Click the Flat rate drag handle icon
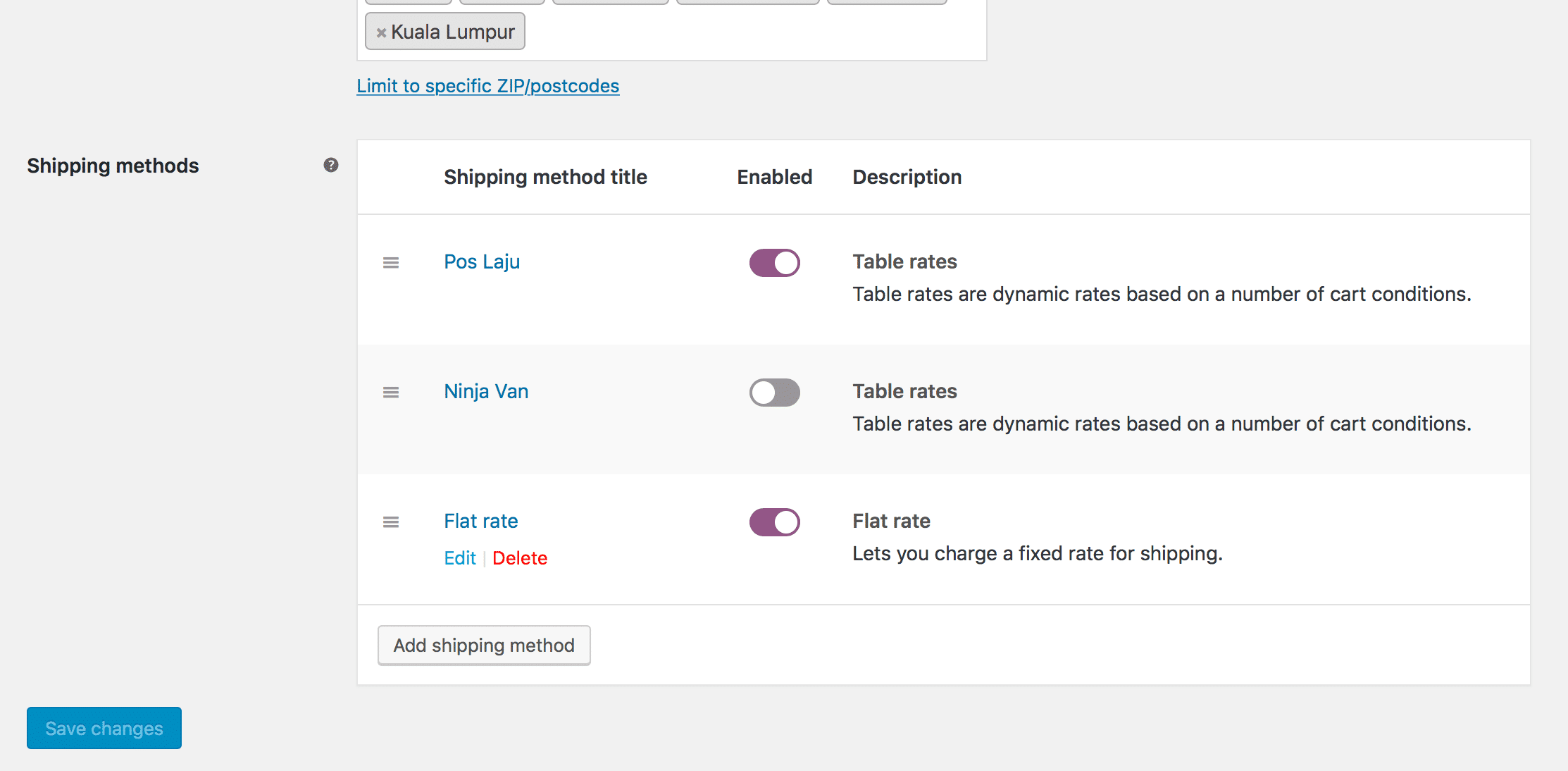Screen dimensions: 1568x771 click(391, 522)
